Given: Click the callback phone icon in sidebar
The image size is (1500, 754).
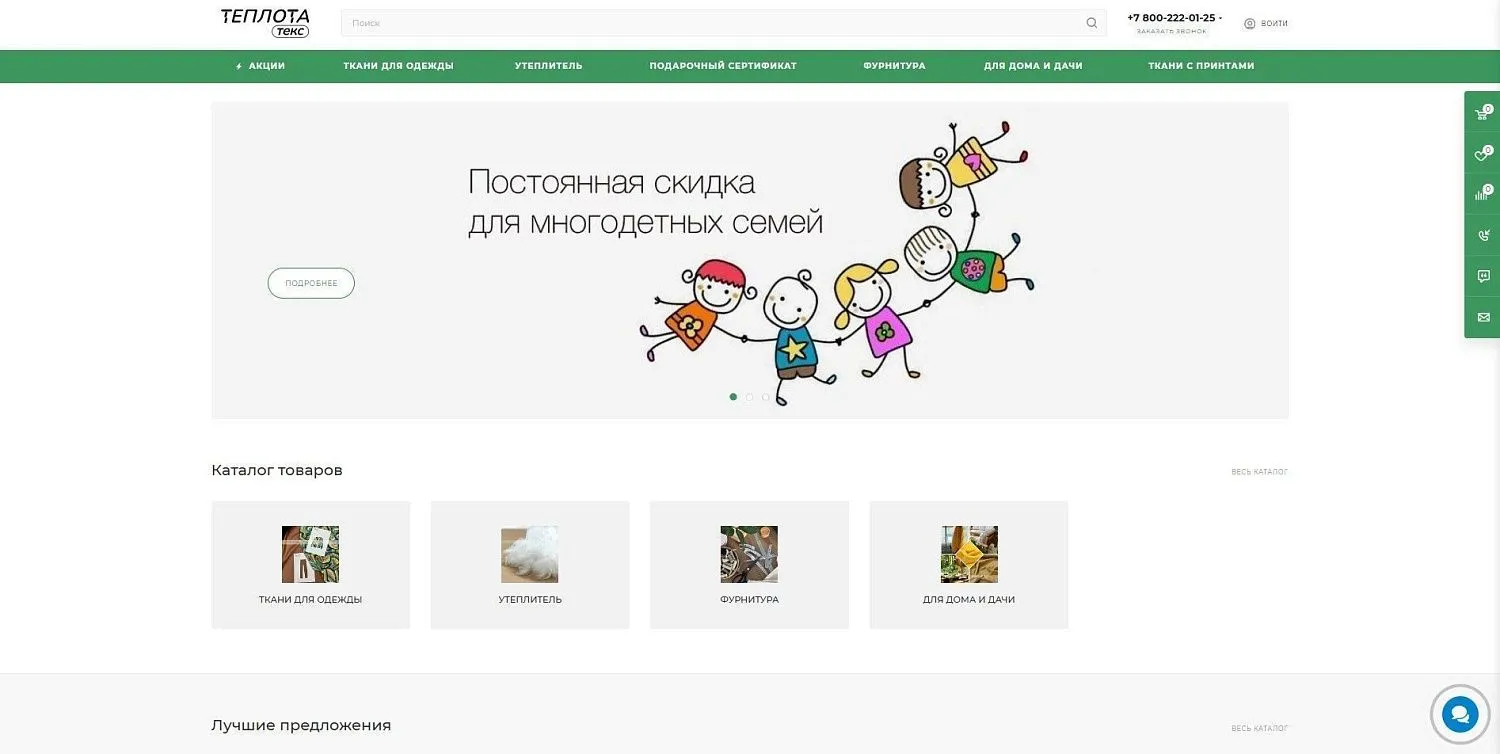Looking at the screenshot, I should [x=1482, y=236].
